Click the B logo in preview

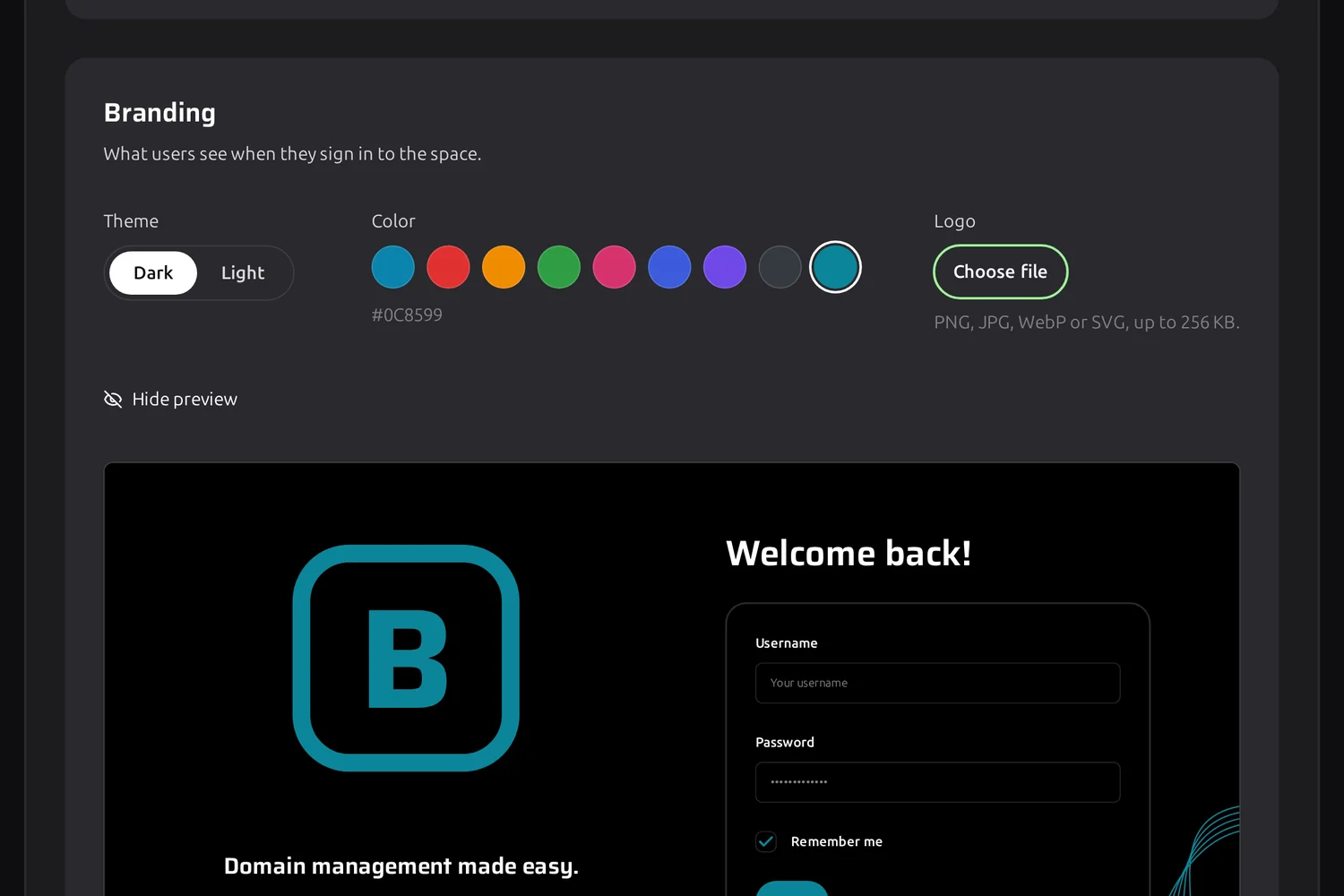406,658
